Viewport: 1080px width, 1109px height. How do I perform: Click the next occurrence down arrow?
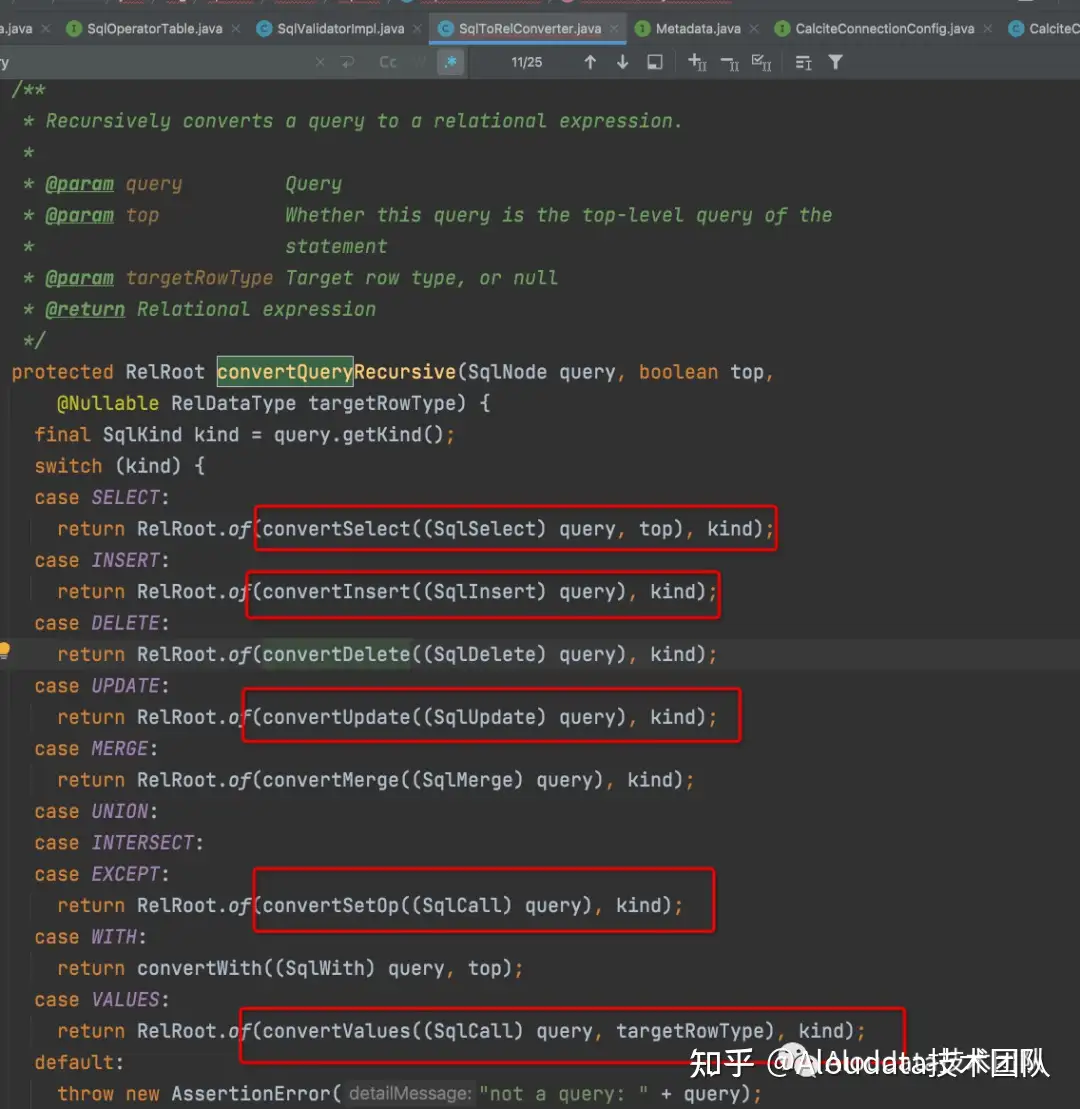pos(622,62)
